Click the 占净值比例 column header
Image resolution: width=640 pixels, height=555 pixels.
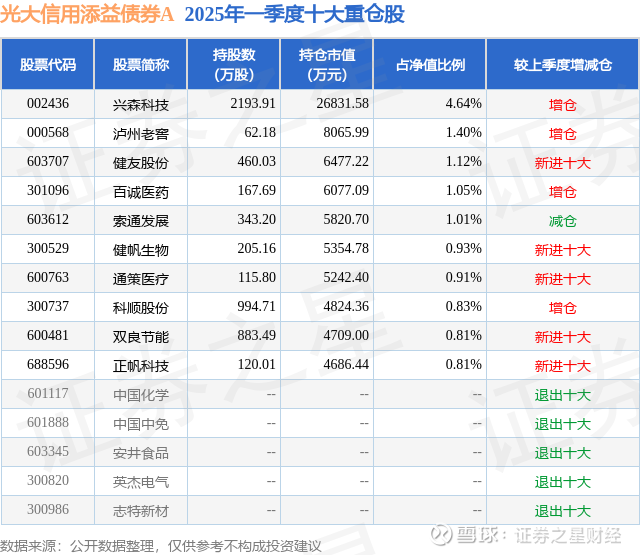click(x=430, y=64)
